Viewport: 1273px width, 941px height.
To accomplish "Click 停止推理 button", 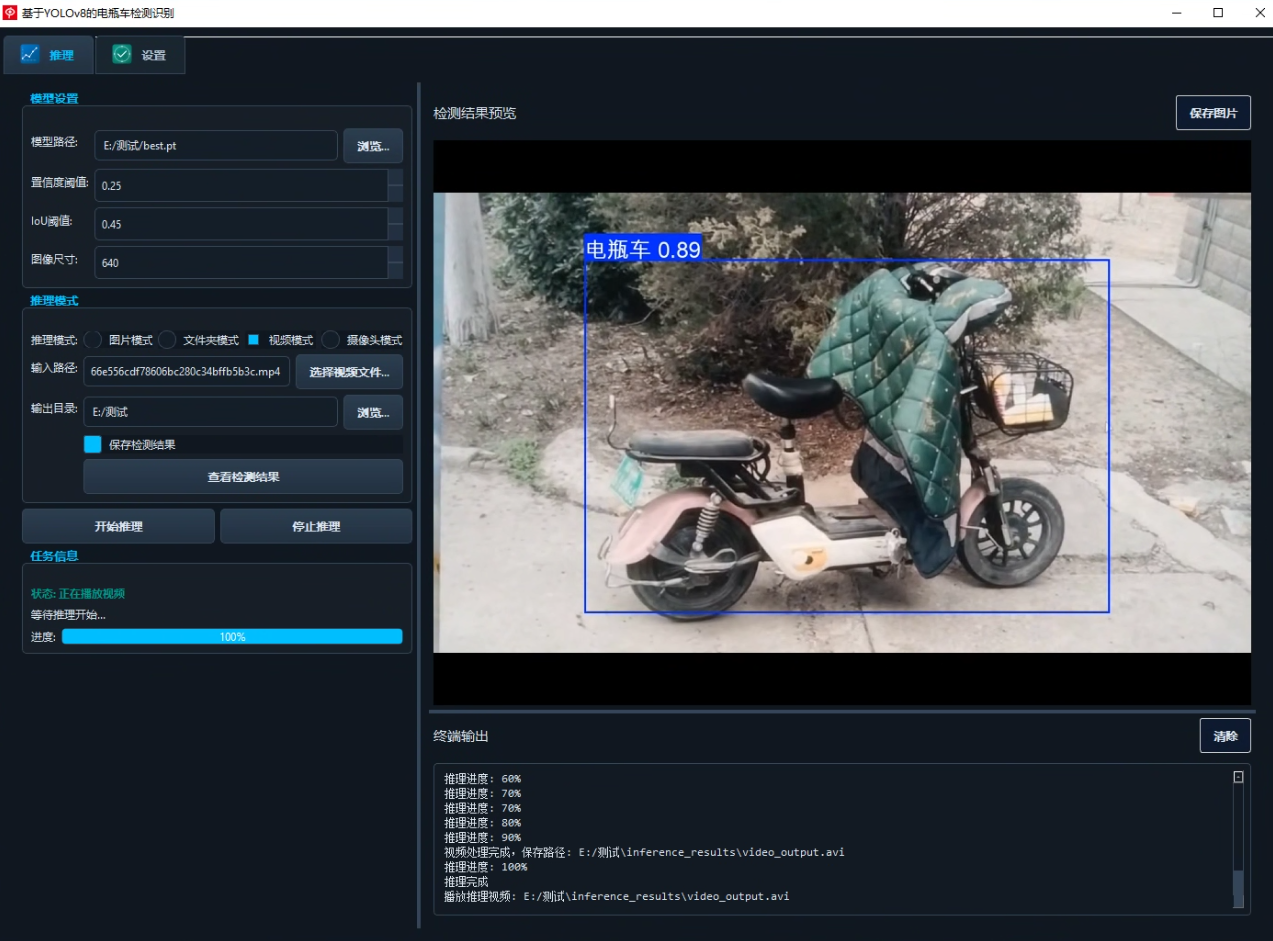I will point(316,526).
